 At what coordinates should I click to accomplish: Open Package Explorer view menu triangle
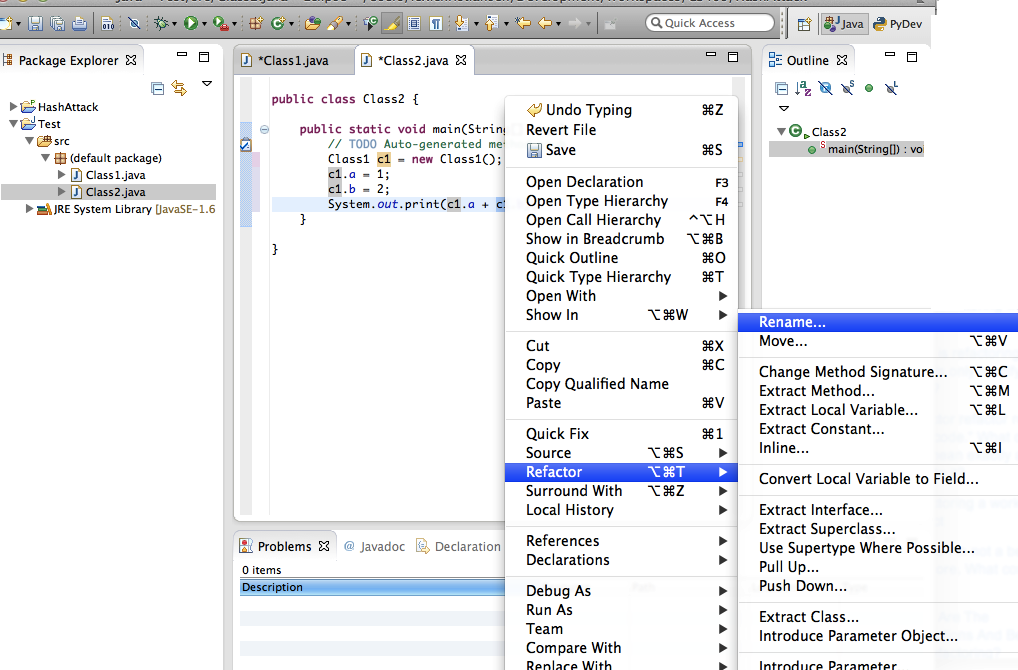[x=207, y=83]
